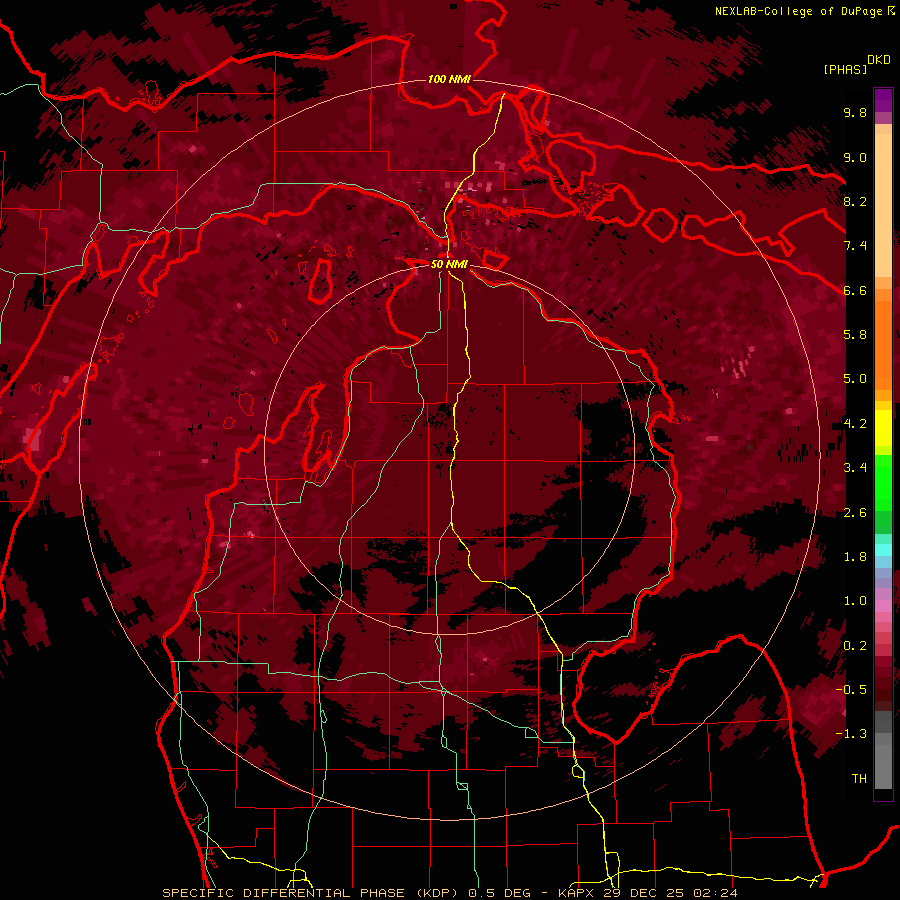Click the 5.8 value on the color scale
Screen dimensions: 900x900
[855, 335]
